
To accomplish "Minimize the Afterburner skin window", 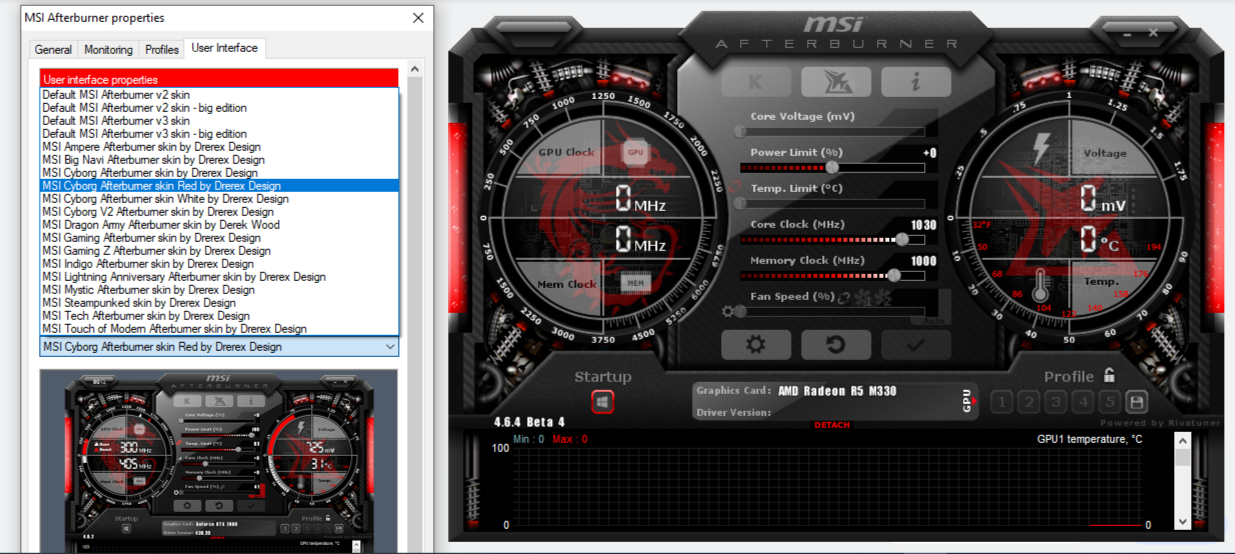I will (x=1125, y=33).
